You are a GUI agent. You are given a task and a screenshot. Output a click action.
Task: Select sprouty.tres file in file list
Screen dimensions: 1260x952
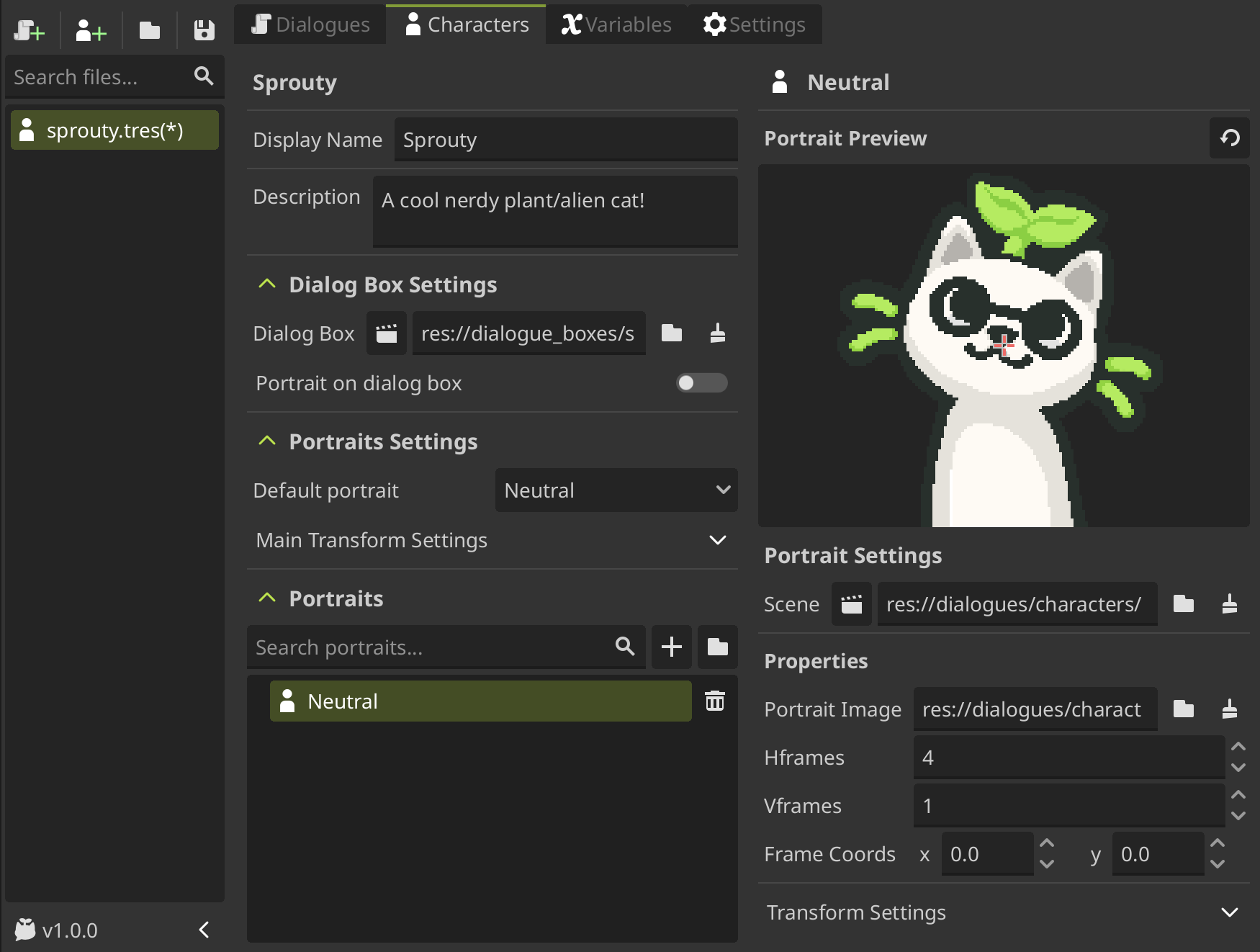click(x=114, y=130)
